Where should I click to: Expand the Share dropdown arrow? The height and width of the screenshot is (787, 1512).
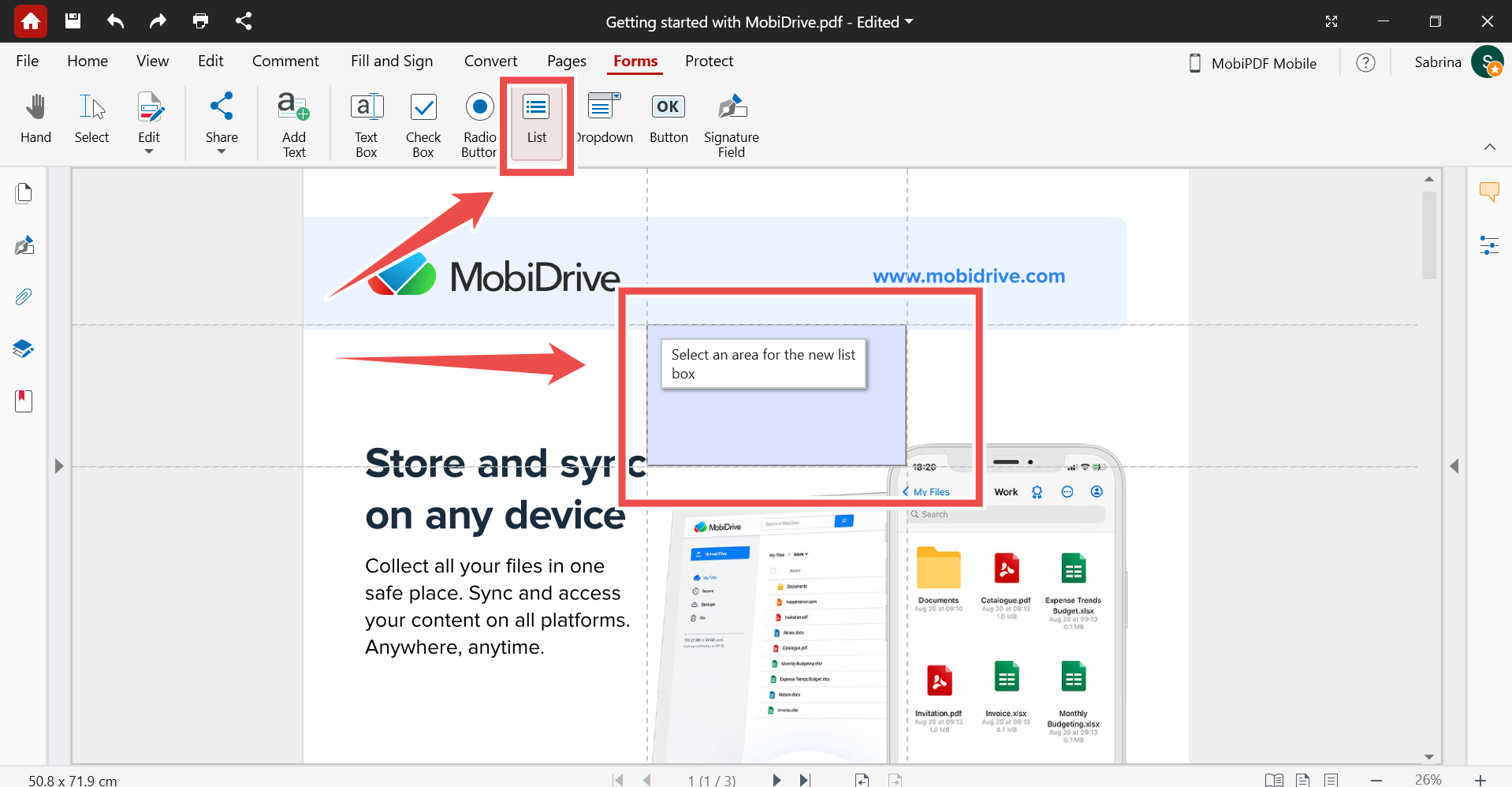[222, 151]
